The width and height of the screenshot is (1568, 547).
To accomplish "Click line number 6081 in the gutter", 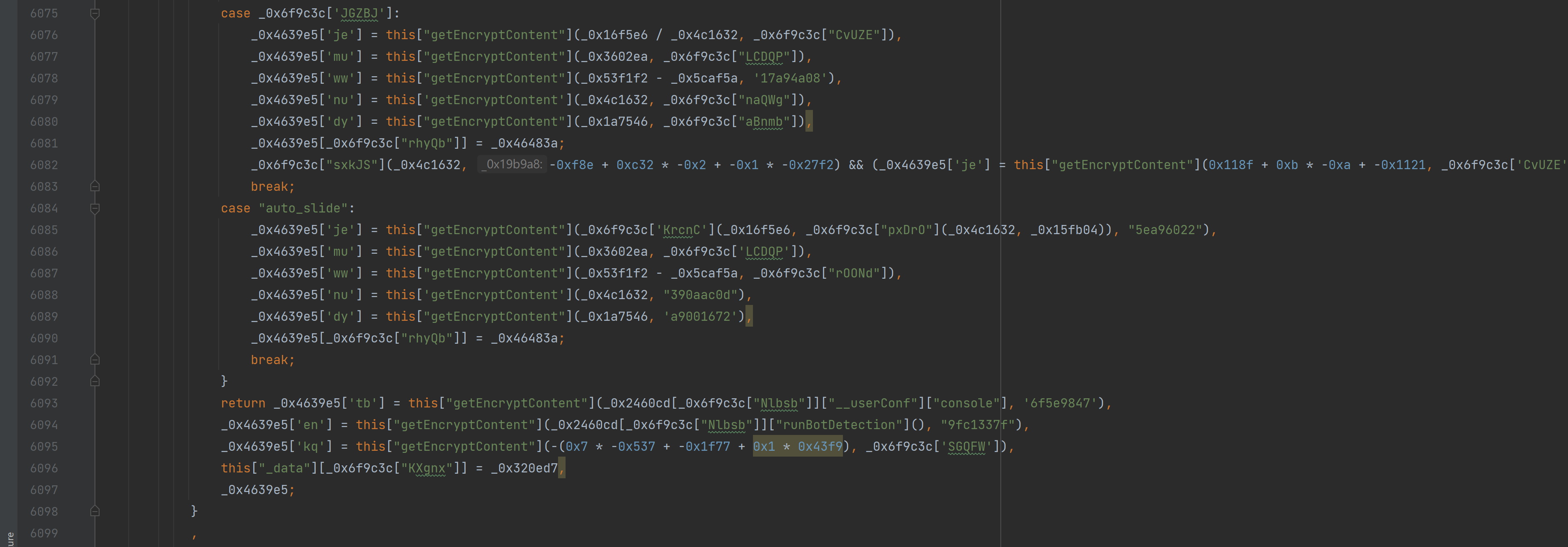I will (x=44, y=143).
